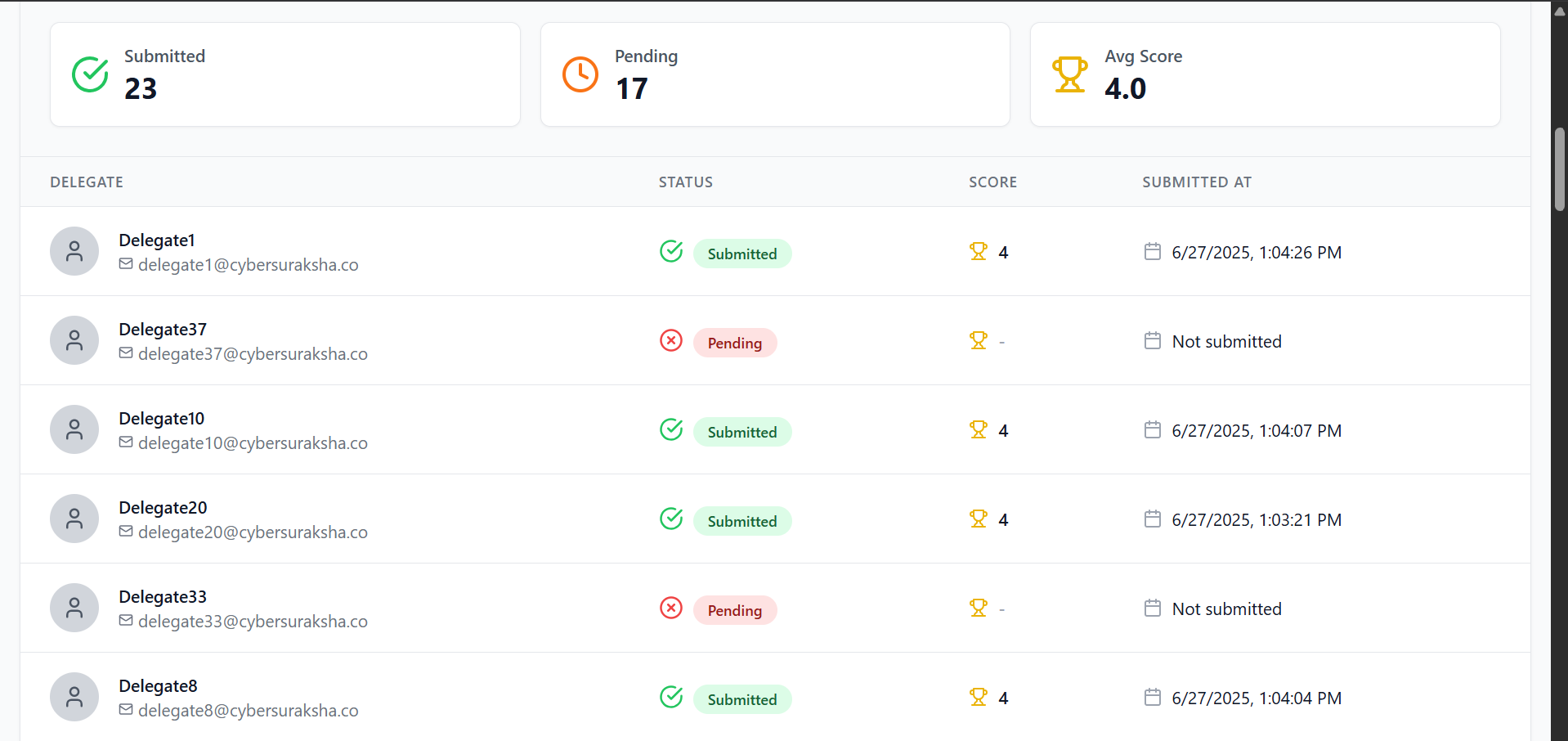Click the Submitted badge for Delegate1

pos(742,254)
